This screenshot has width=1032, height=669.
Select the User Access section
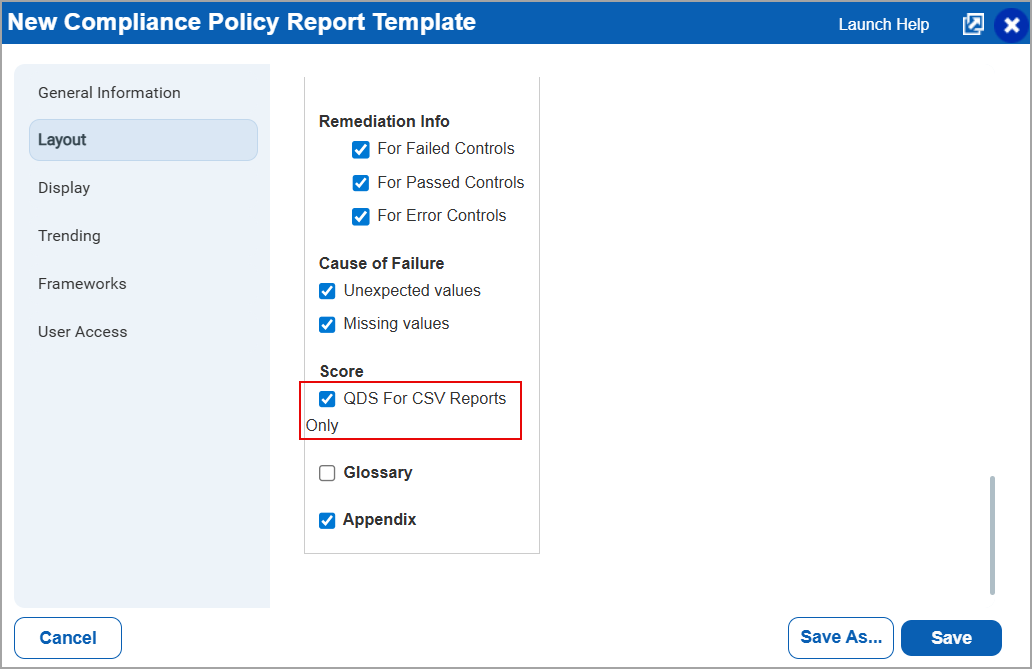point(83,331)
